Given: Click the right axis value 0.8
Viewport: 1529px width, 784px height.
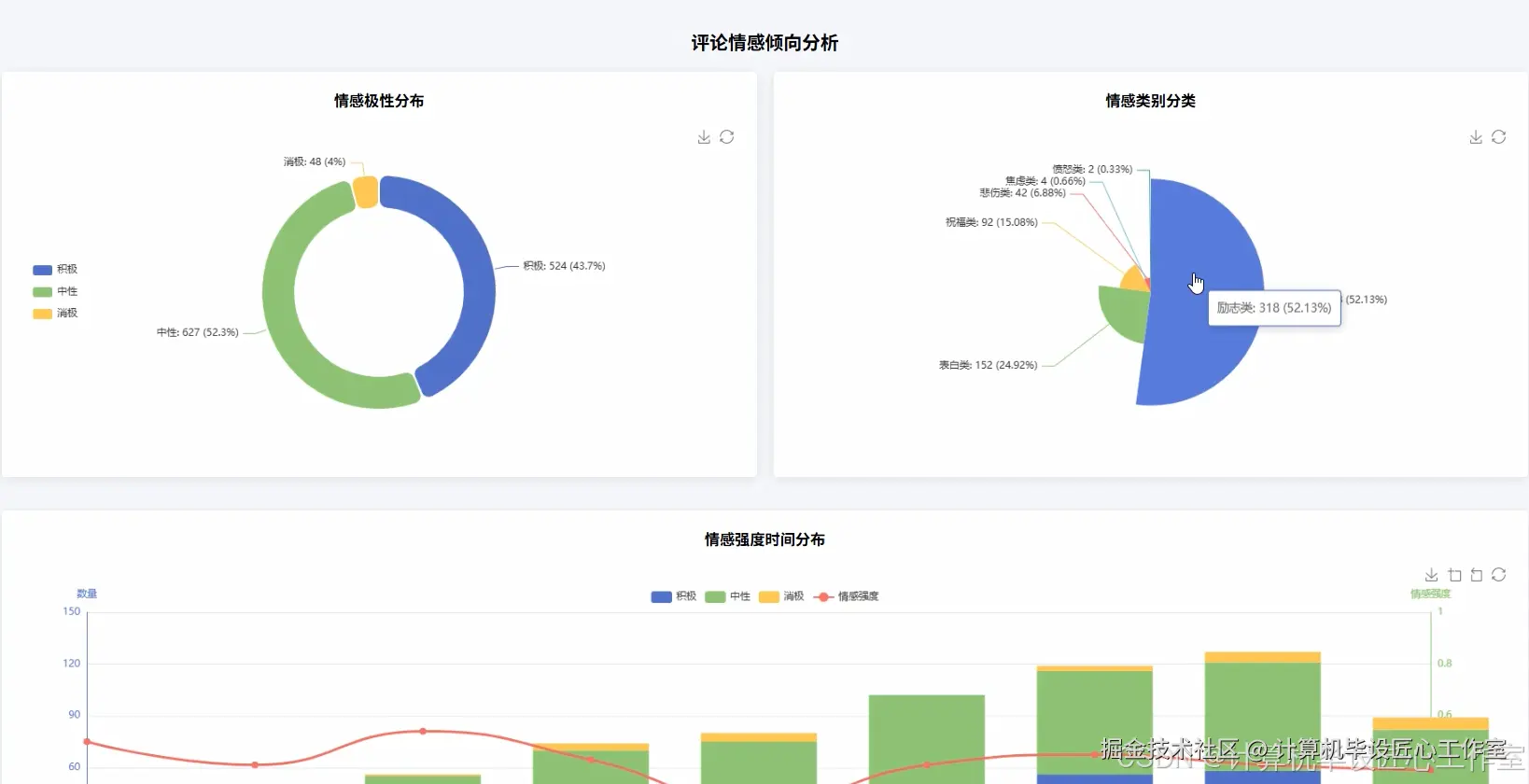Looking at the screenshot, I should (x=1445, y=664).
